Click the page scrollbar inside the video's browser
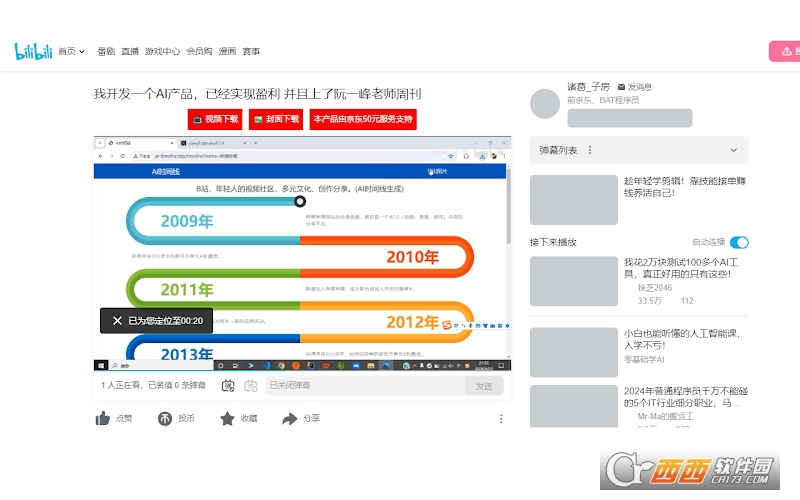The height and width of the screenshot is (500, 800). [x=508, y=204]
